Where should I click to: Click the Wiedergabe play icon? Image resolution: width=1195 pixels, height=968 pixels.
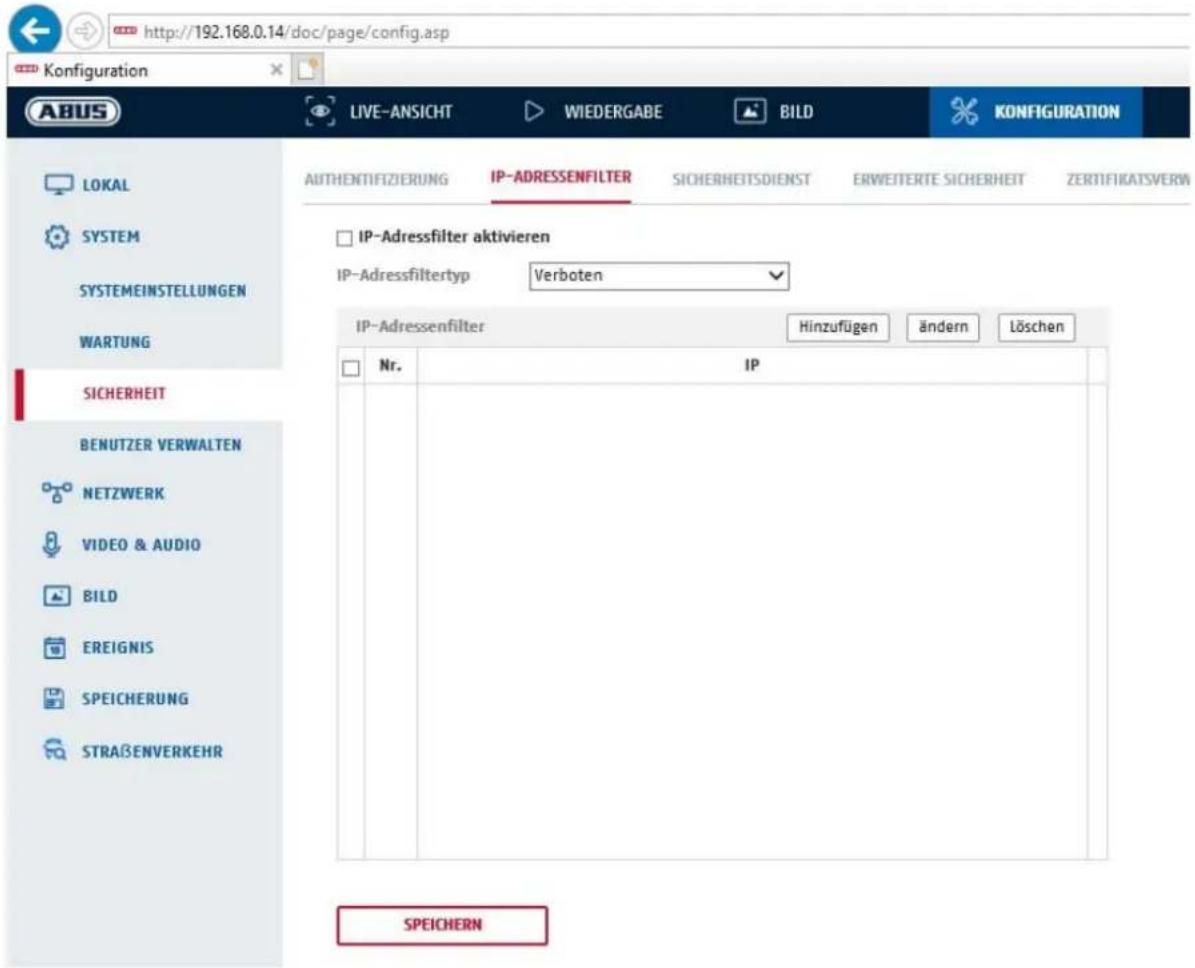pyautogui.click(x=533, y=111)
